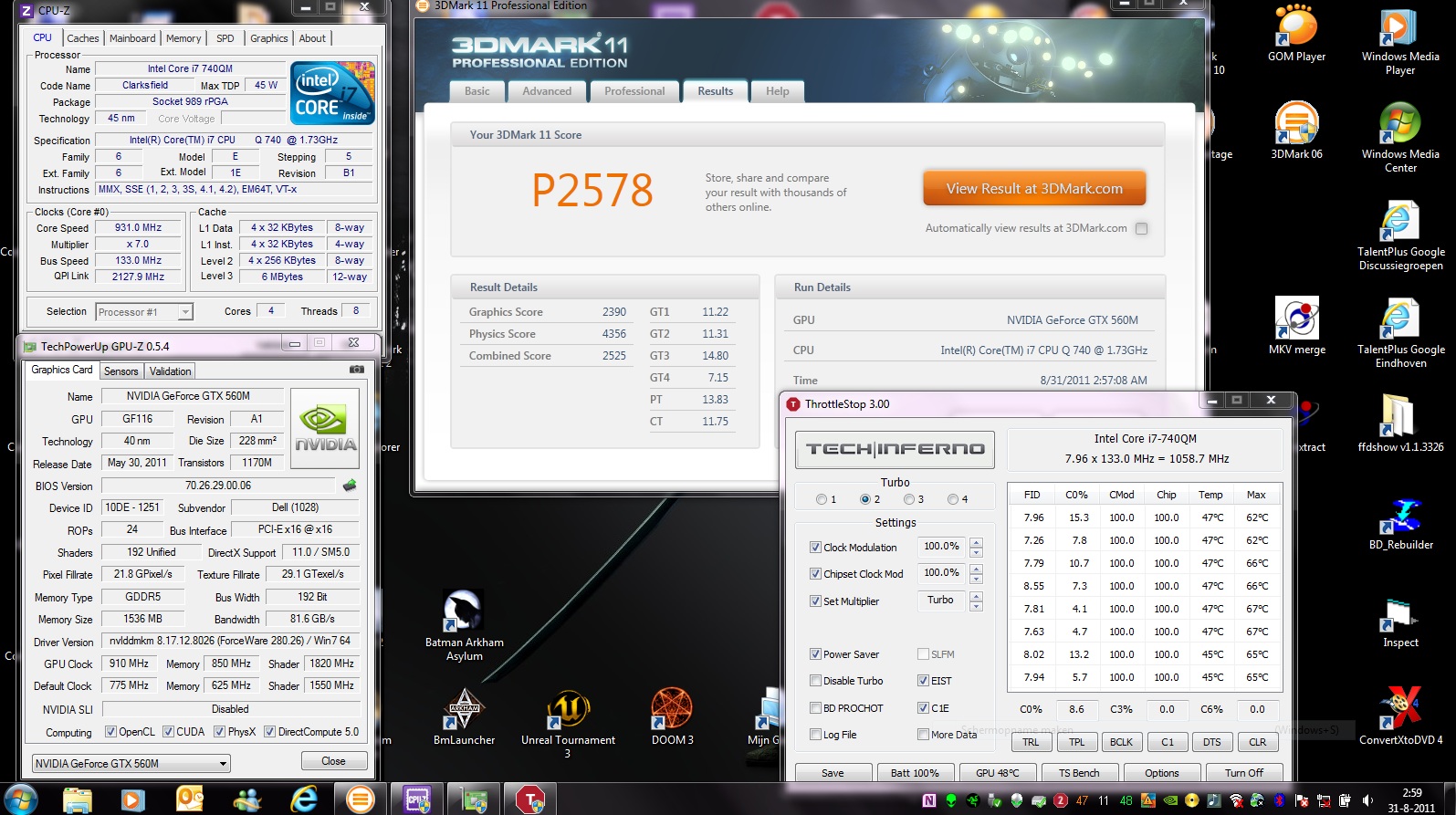Open Windows Media Player desktop icon
This screenshot has height=815, width=1456.
click(x=1399, y=40)
